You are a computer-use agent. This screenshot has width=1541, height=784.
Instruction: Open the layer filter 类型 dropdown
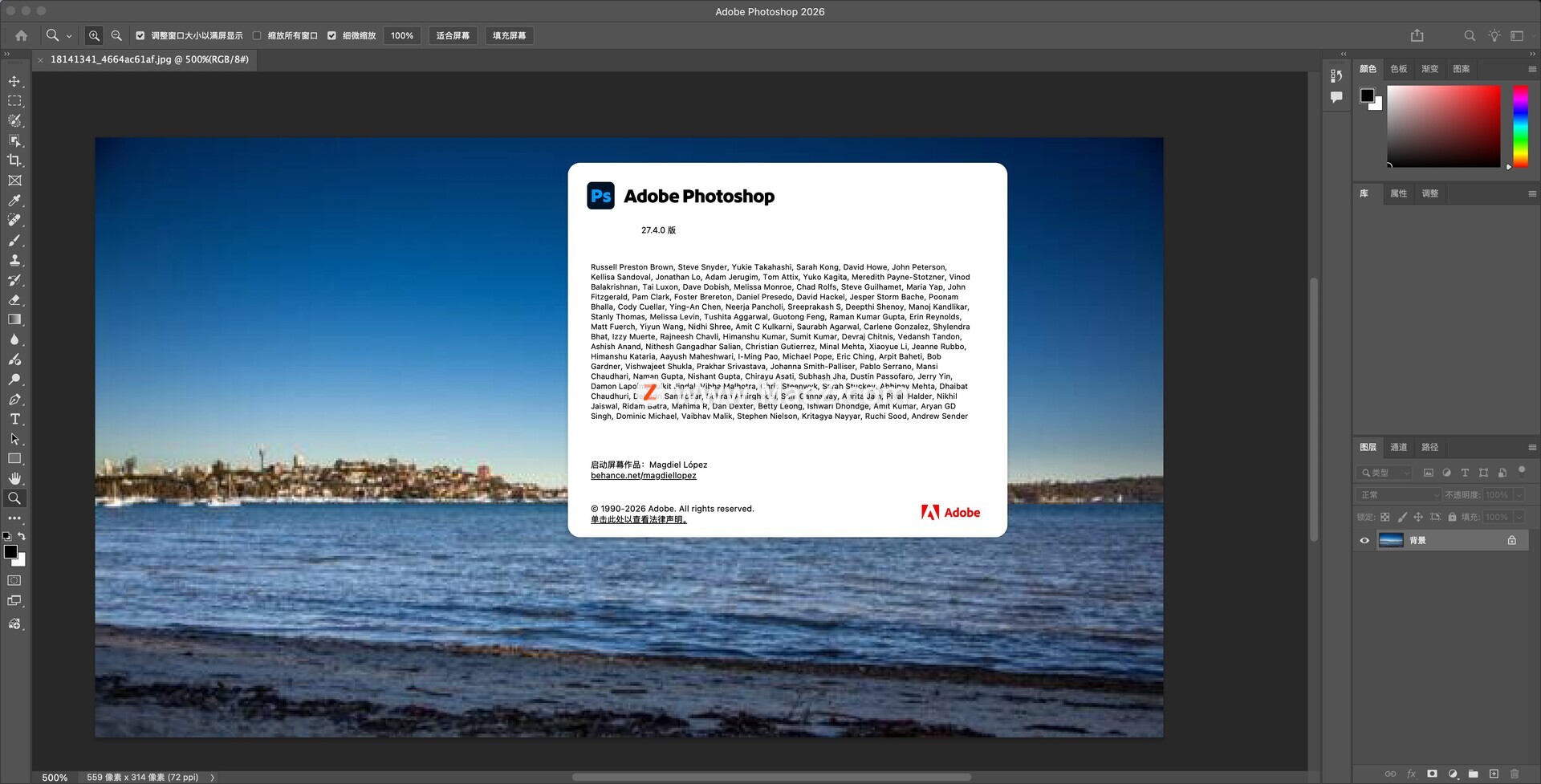point(1384,473)
